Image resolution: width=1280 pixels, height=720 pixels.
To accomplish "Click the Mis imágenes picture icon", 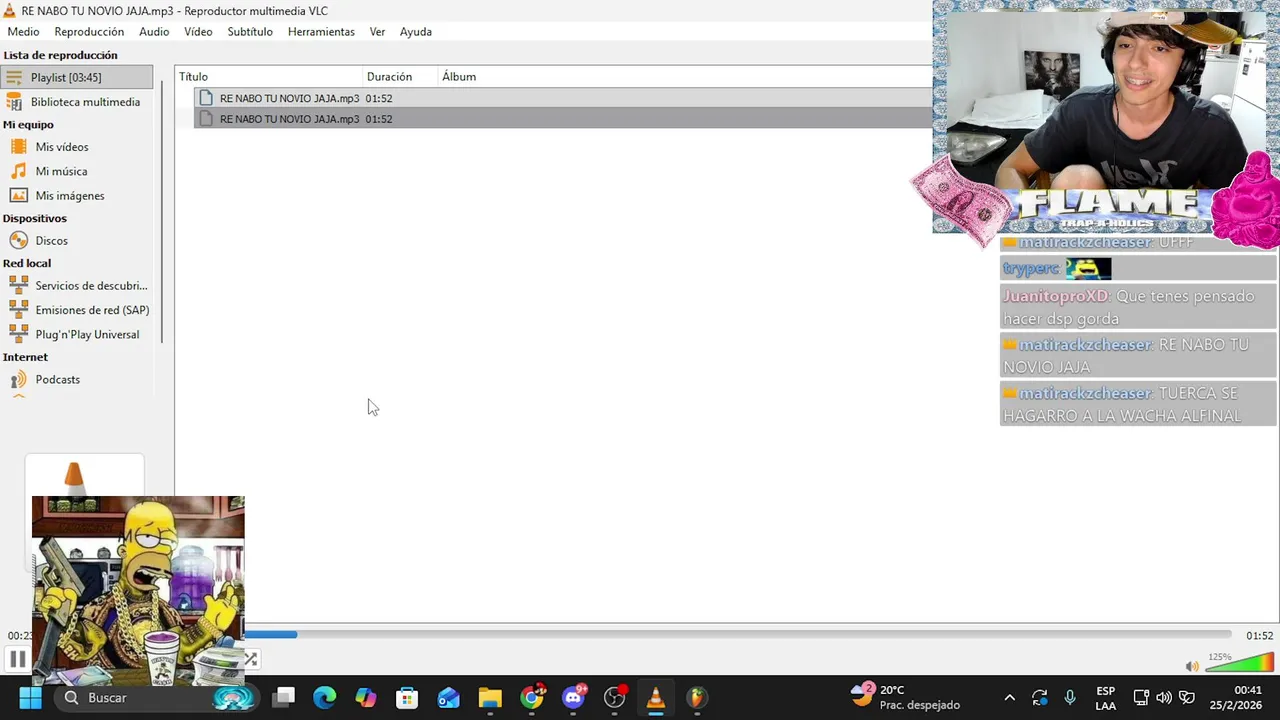I will coord(18,196).
